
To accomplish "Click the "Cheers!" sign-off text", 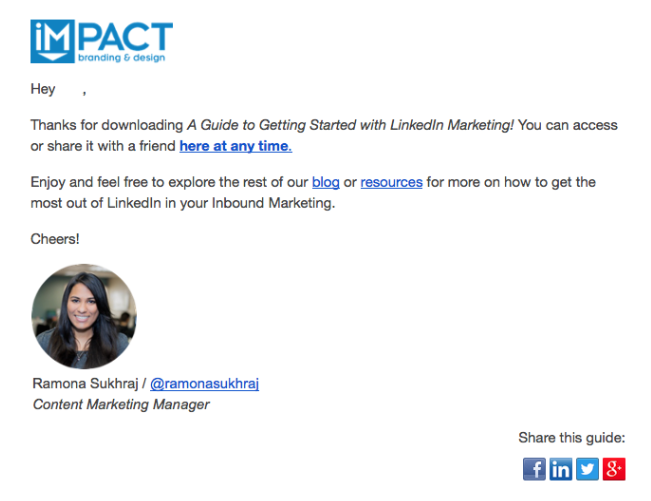I will (55, 239).
